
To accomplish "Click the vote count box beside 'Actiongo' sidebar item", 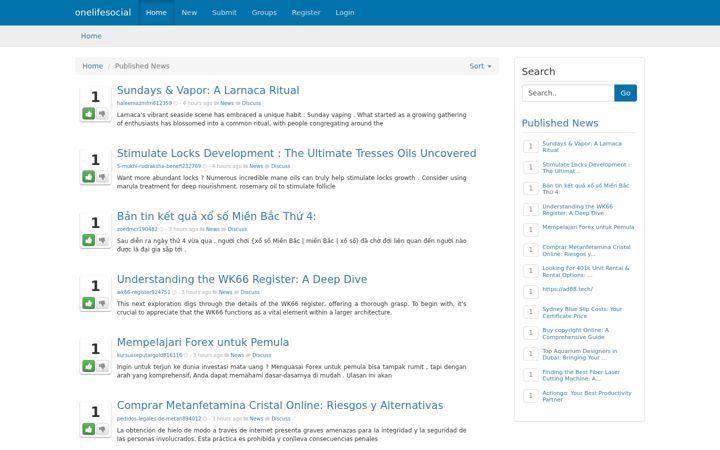I will [530, 396].
